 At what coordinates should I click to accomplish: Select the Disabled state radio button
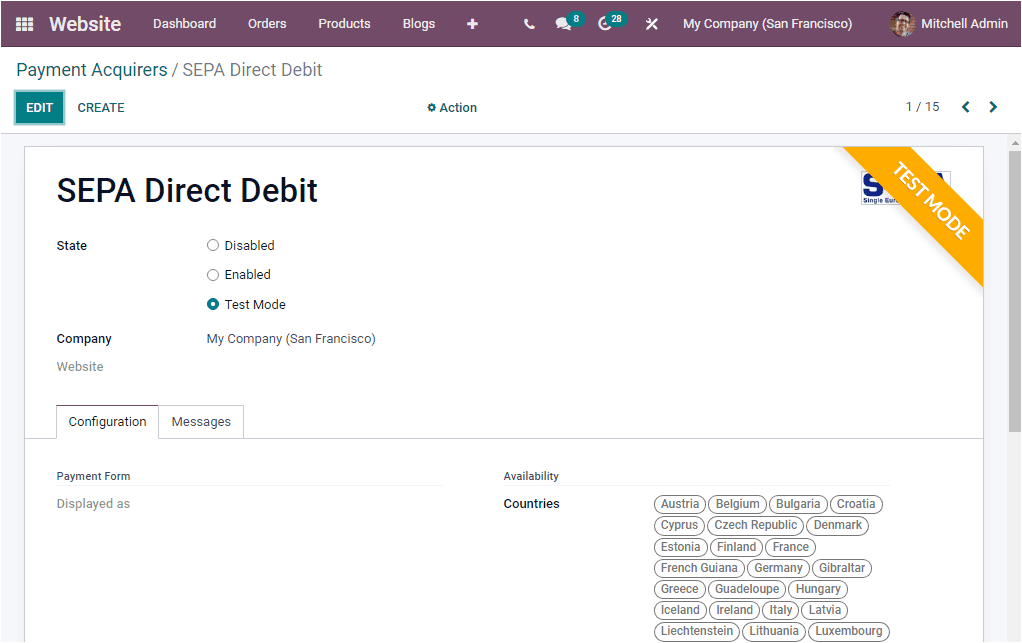pos(213,245)
